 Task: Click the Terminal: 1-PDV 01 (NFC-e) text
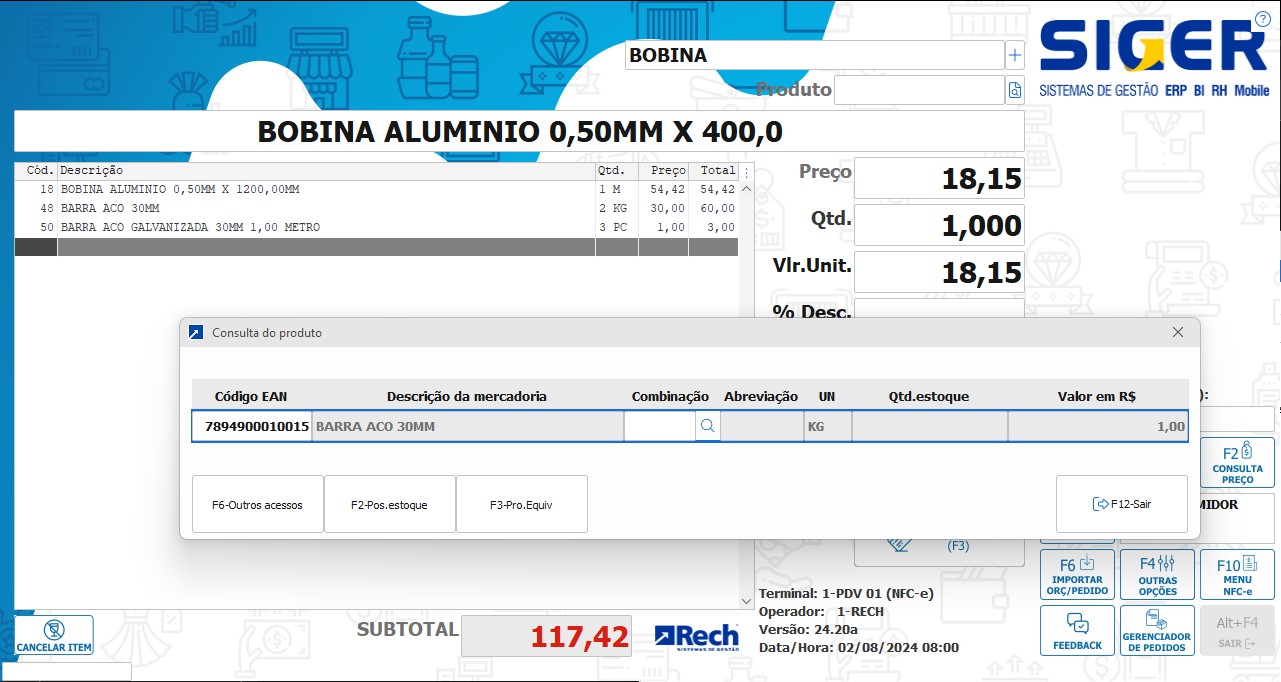(846, 593)
